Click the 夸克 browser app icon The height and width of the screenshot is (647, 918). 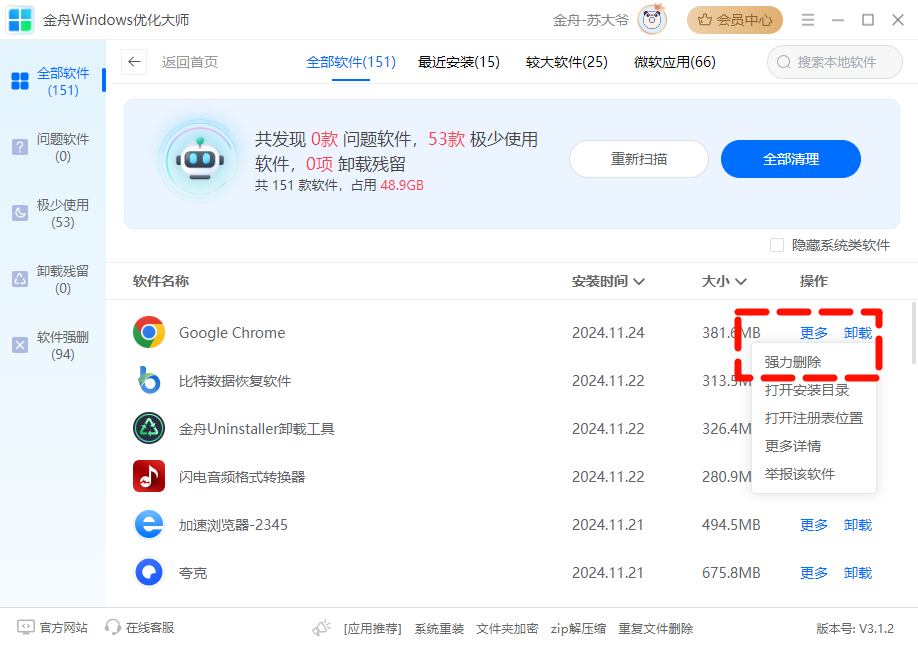149,572
